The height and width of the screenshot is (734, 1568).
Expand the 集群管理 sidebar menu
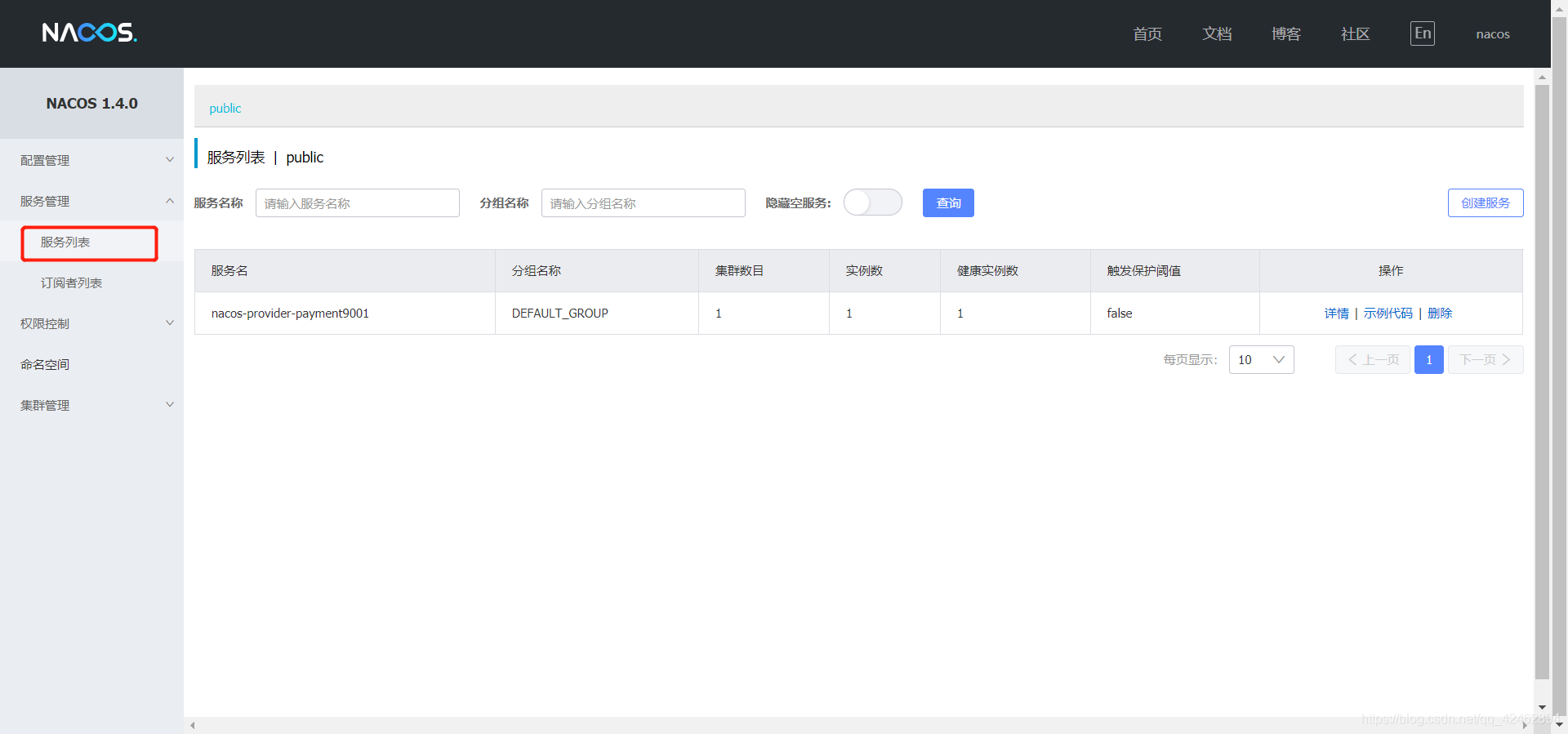point(91,405)
